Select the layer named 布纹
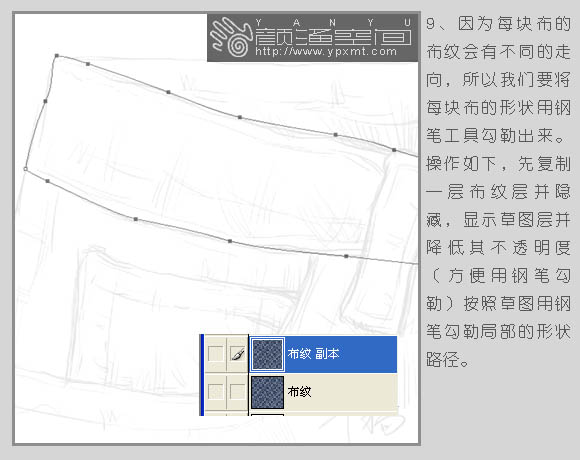 pos(299,392)
